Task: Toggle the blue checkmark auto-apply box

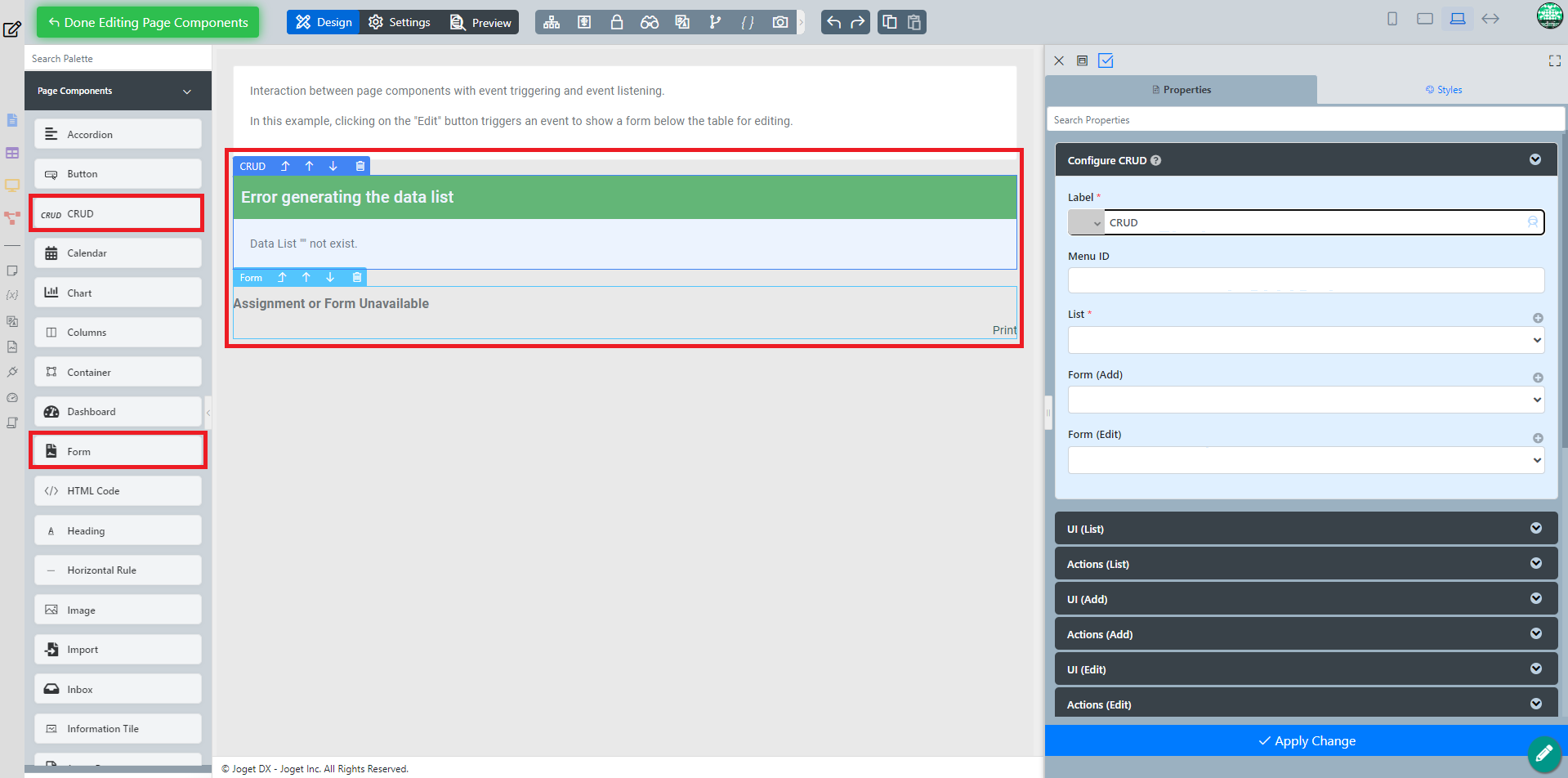Action: click(1106, 60)
